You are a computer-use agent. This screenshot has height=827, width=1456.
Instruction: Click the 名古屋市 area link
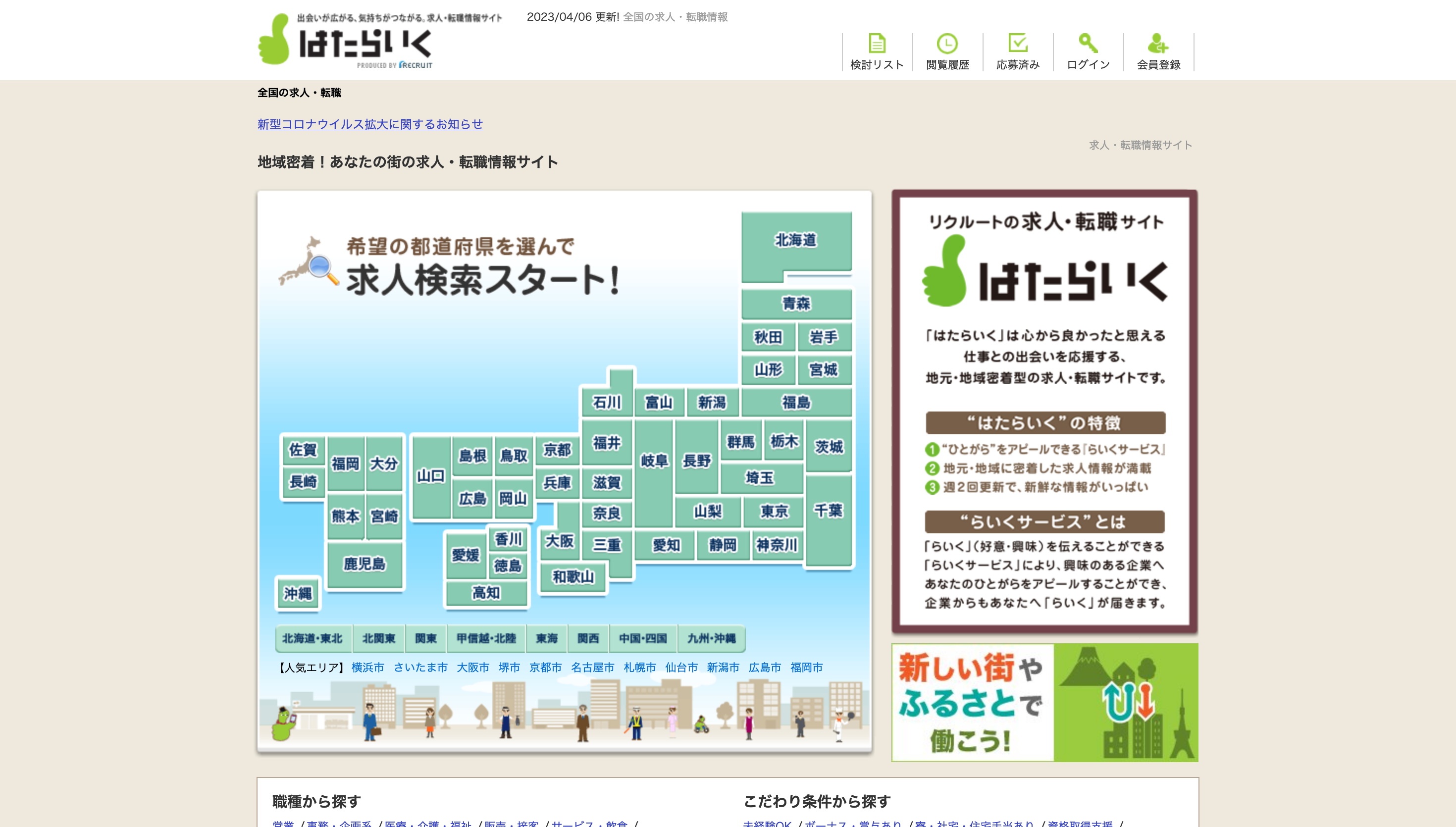tap(592, 668)
